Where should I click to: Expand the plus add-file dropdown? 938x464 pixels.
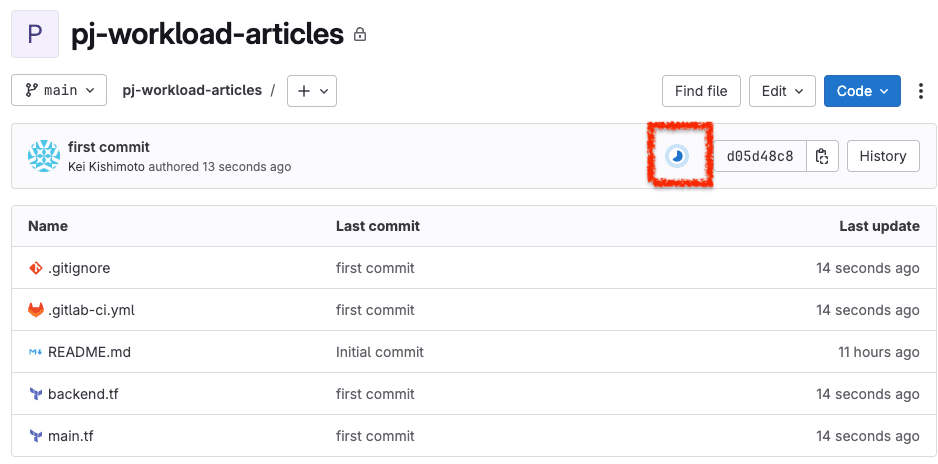(x=312, y=91)
